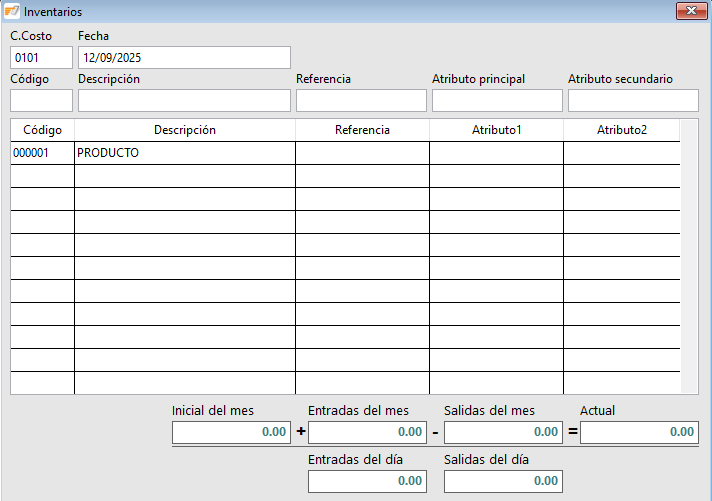This screenshot has height=501, width=712.
Task: Click the Atributo1 column header
Action: tap(497, 130)
